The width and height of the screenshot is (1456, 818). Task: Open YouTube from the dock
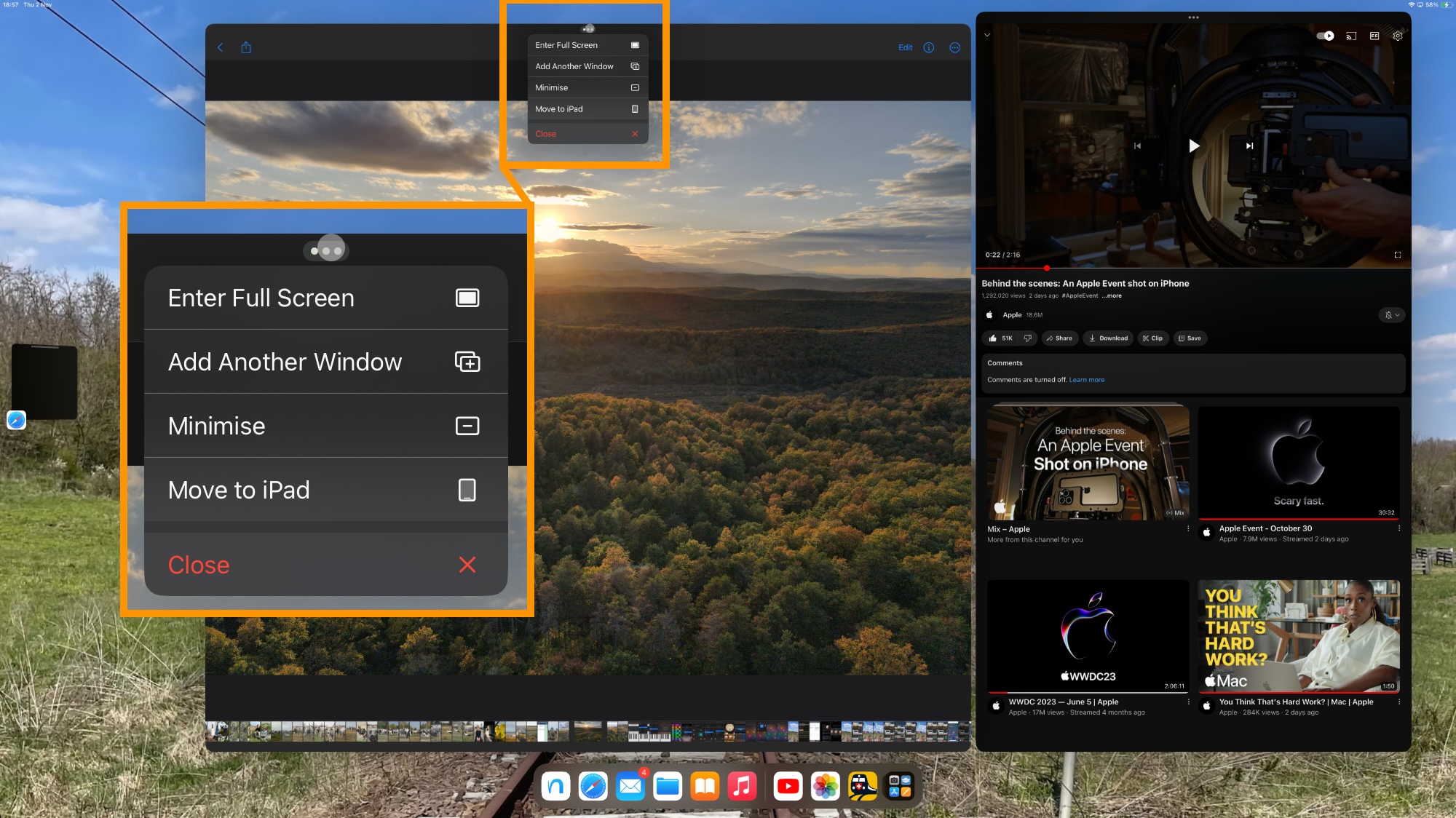pyautogui.click(x=788, y=786)
